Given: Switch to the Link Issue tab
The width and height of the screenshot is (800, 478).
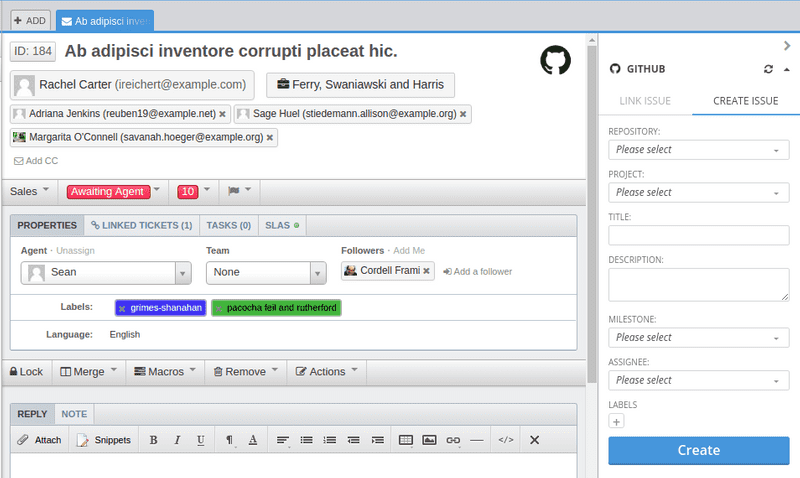Looking at the screenshot, I should coord(645,101).
